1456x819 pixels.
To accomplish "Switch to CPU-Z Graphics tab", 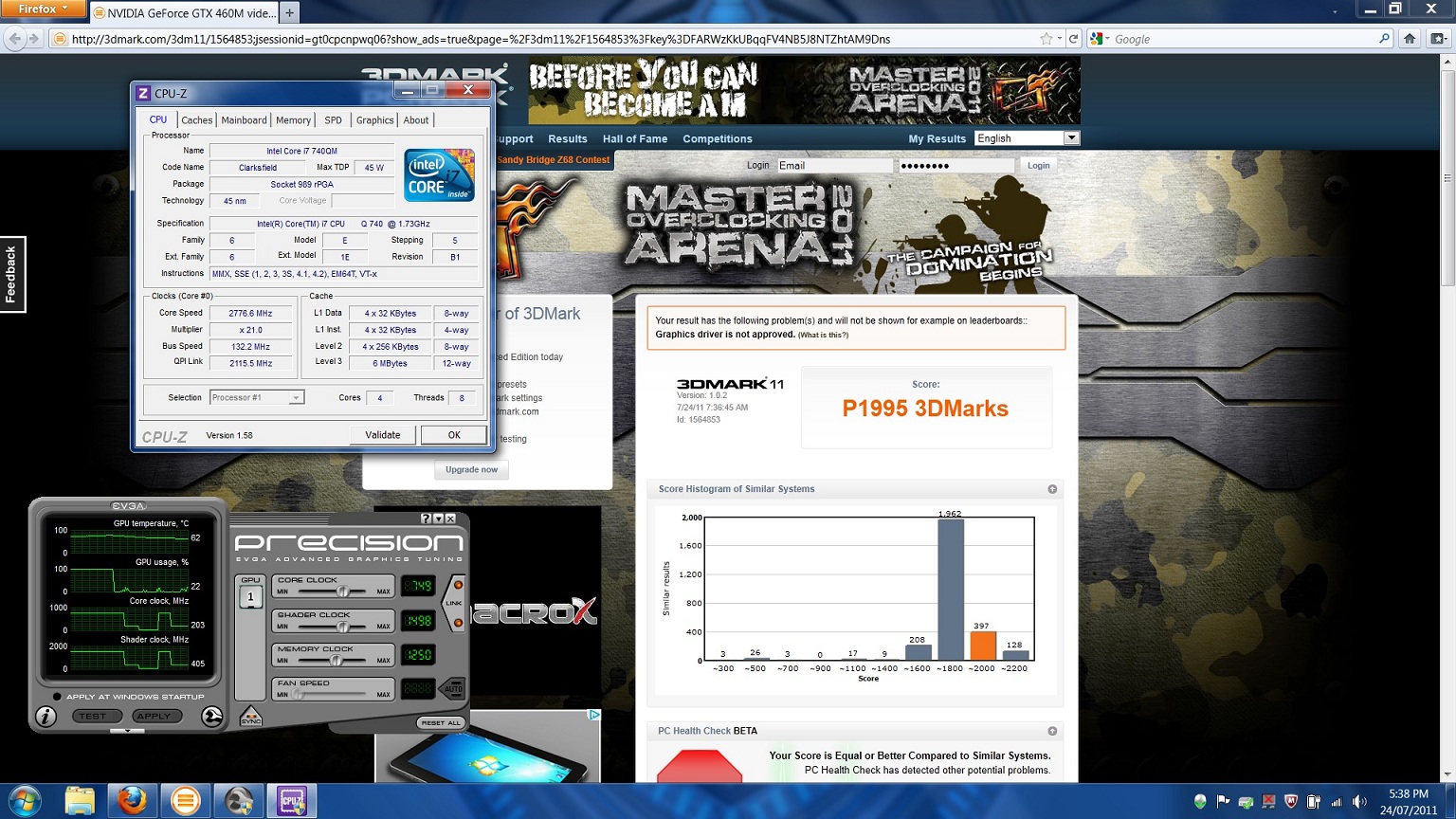I will (x=374, y=120).
